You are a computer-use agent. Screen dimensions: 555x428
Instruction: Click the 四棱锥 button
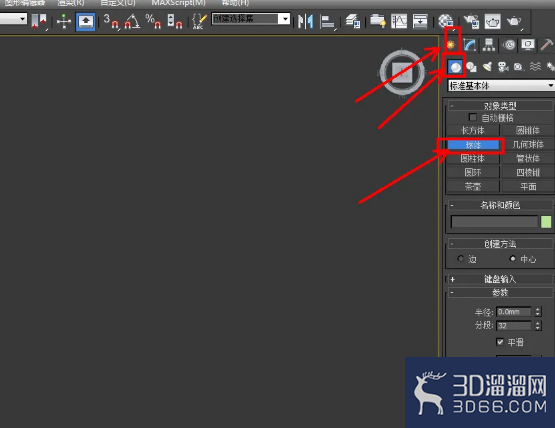[x=528, y=172]
